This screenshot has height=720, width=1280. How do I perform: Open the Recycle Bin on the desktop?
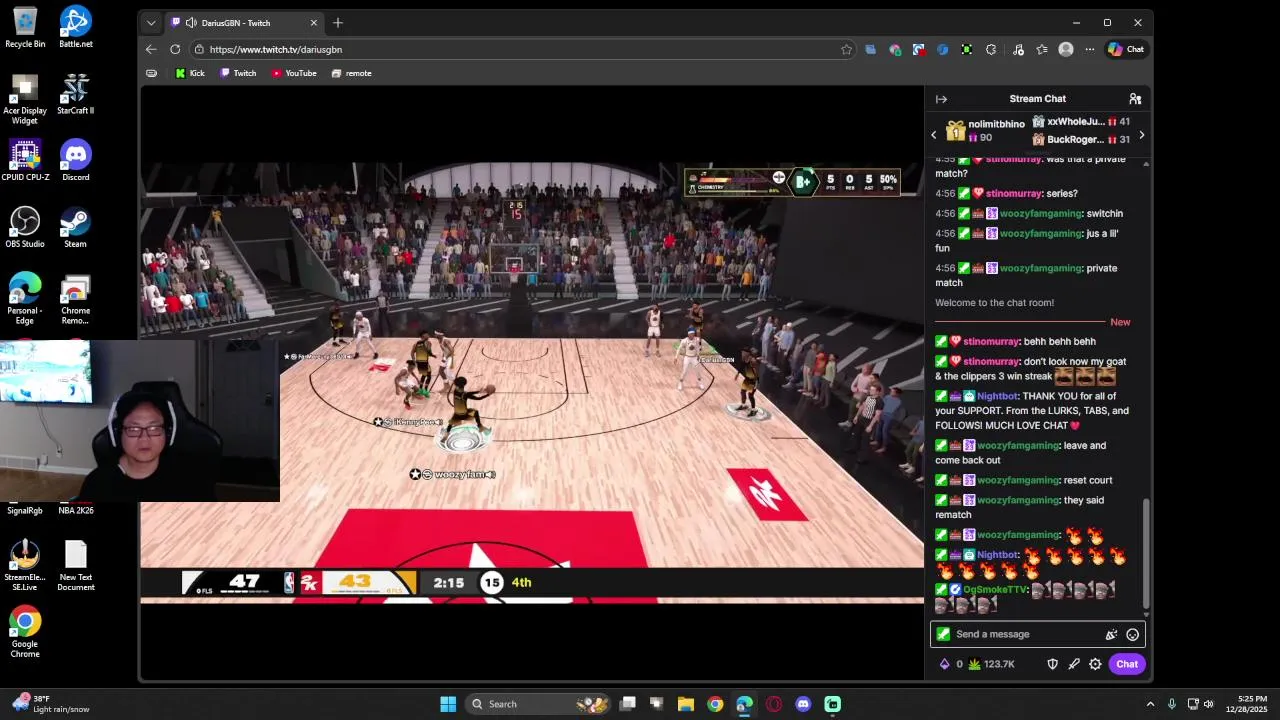[25, 27]
